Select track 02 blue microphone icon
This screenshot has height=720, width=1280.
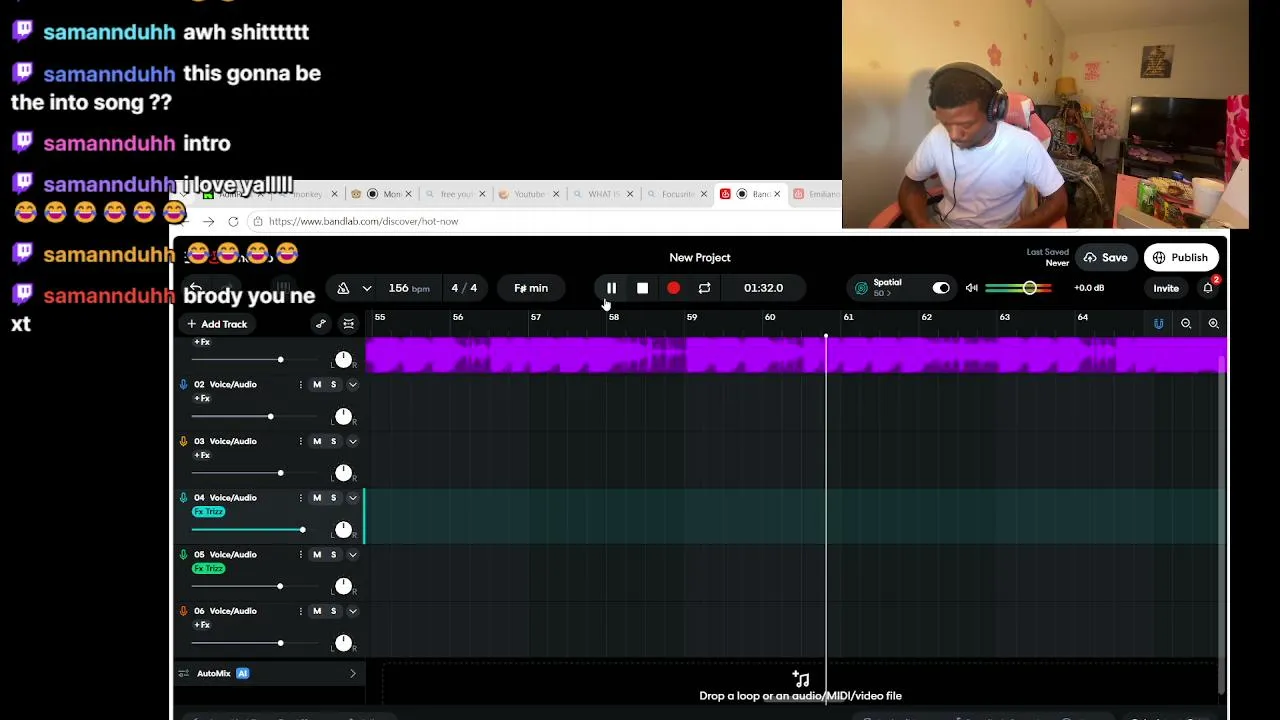point(183,385)
